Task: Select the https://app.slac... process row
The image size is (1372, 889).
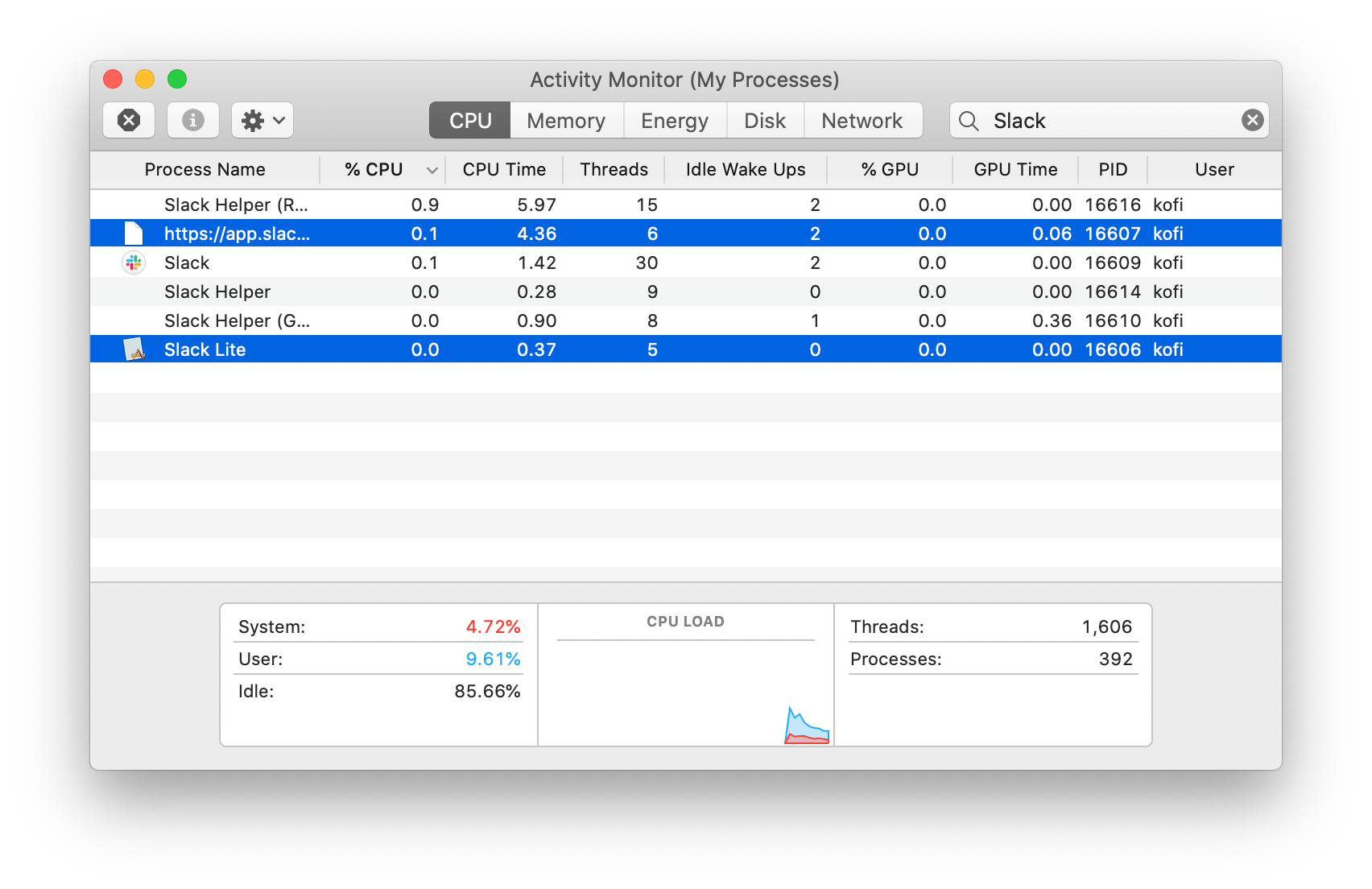Action: coord(686,234)
